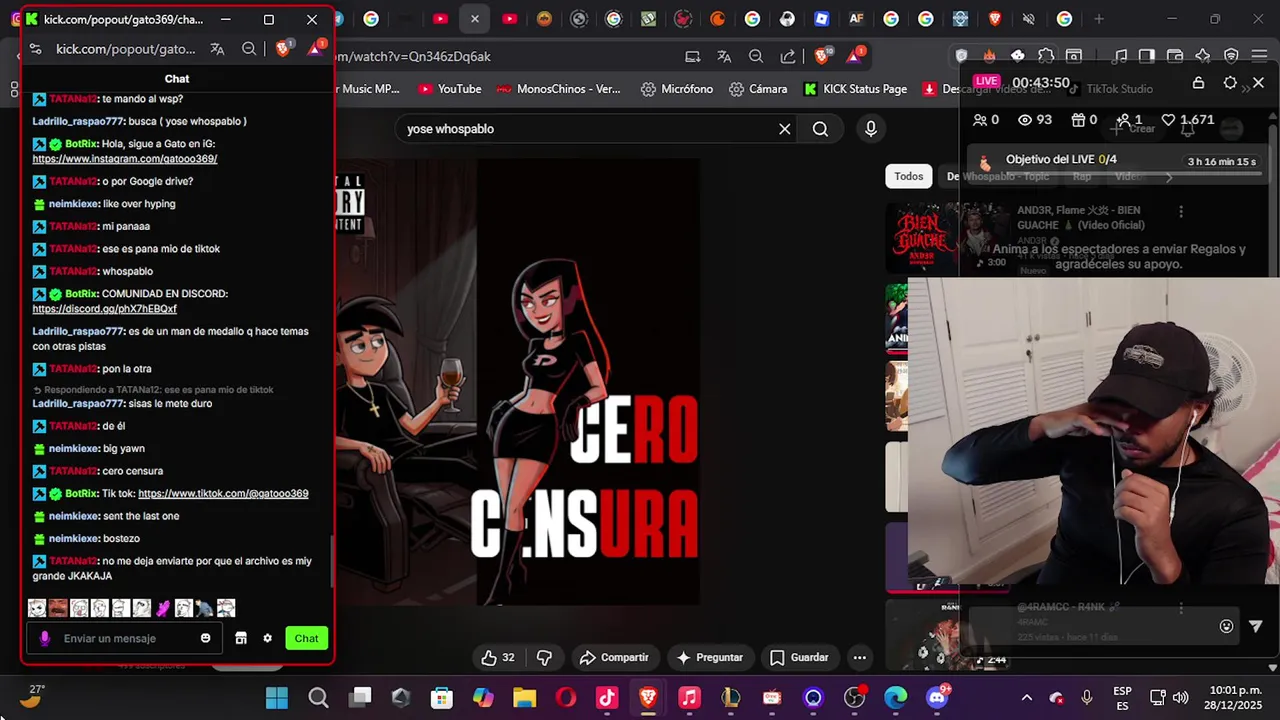Like the YouTube video with 32 likes
This screenshot has width=1280, height=720.
point(497,657)
